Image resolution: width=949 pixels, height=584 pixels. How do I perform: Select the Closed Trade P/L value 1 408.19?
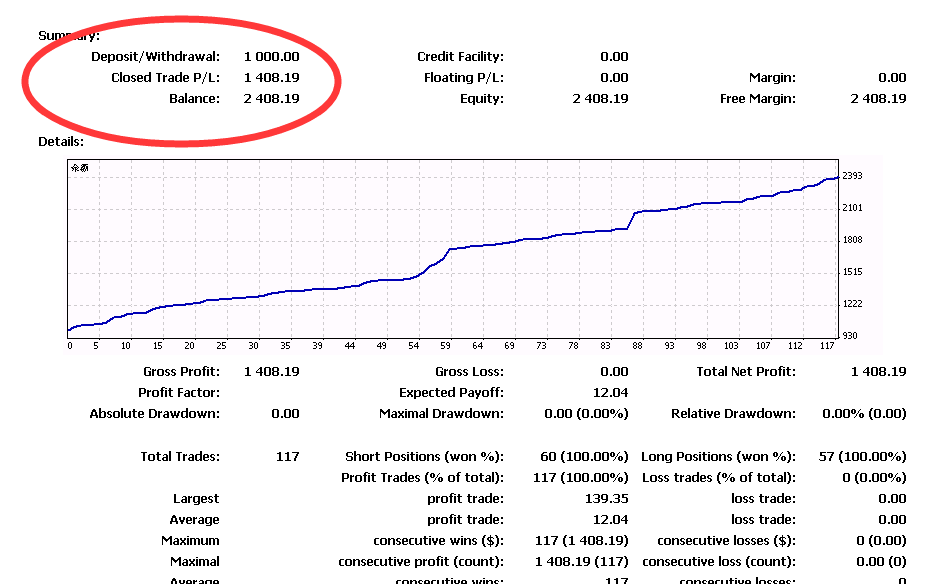272,78
